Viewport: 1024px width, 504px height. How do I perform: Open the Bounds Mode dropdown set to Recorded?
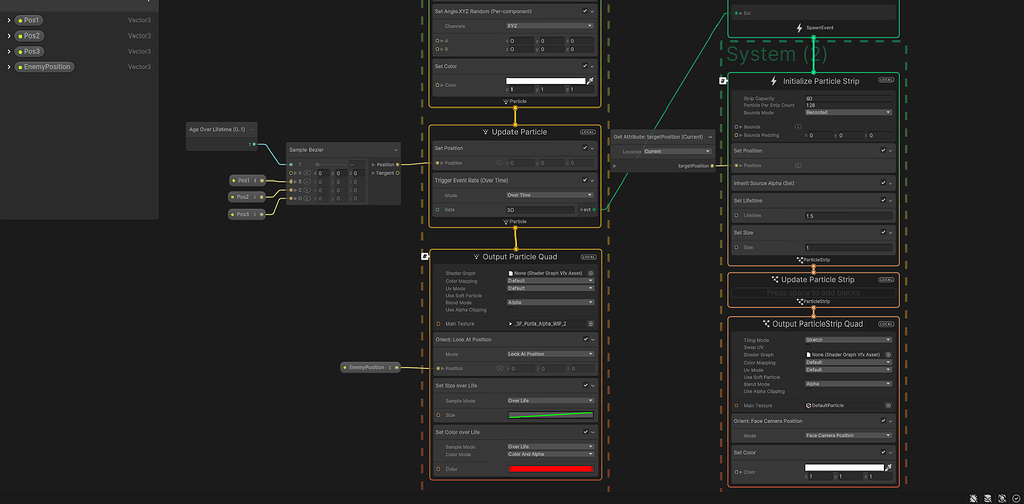pyautogui.click(x=848, y=112)
